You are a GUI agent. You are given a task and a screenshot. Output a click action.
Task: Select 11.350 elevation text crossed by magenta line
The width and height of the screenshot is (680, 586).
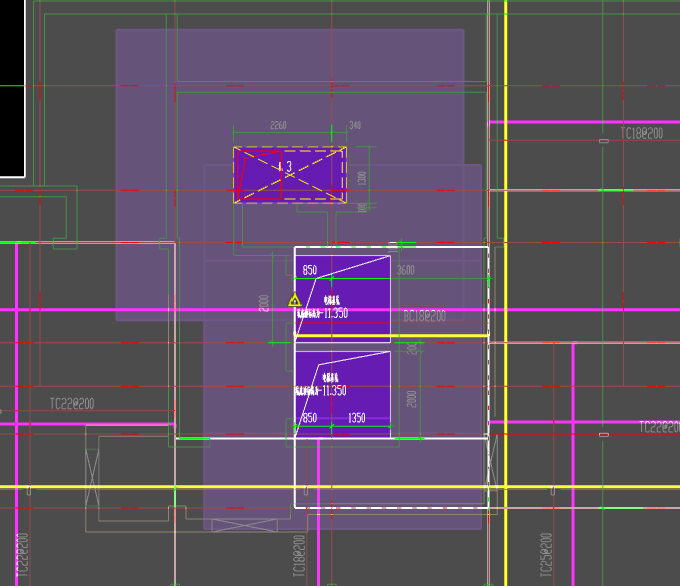[336, 313]
